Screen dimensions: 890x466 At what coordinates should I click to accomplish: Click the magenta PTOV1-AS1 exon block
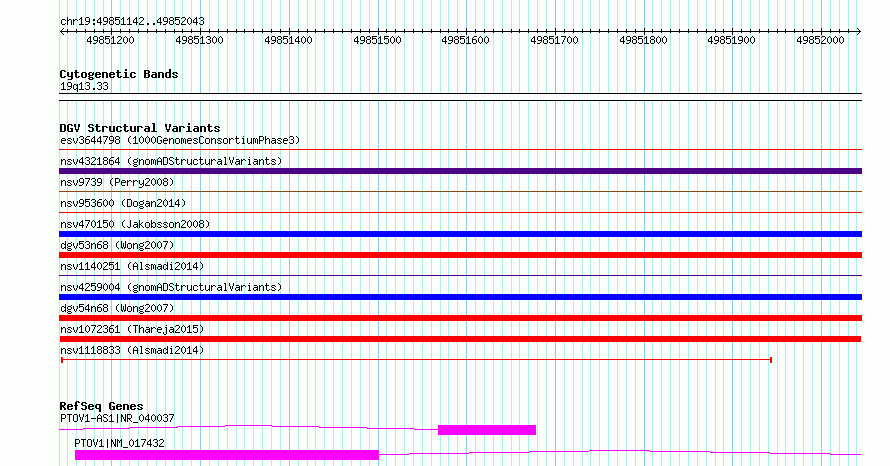click(487, 430)
